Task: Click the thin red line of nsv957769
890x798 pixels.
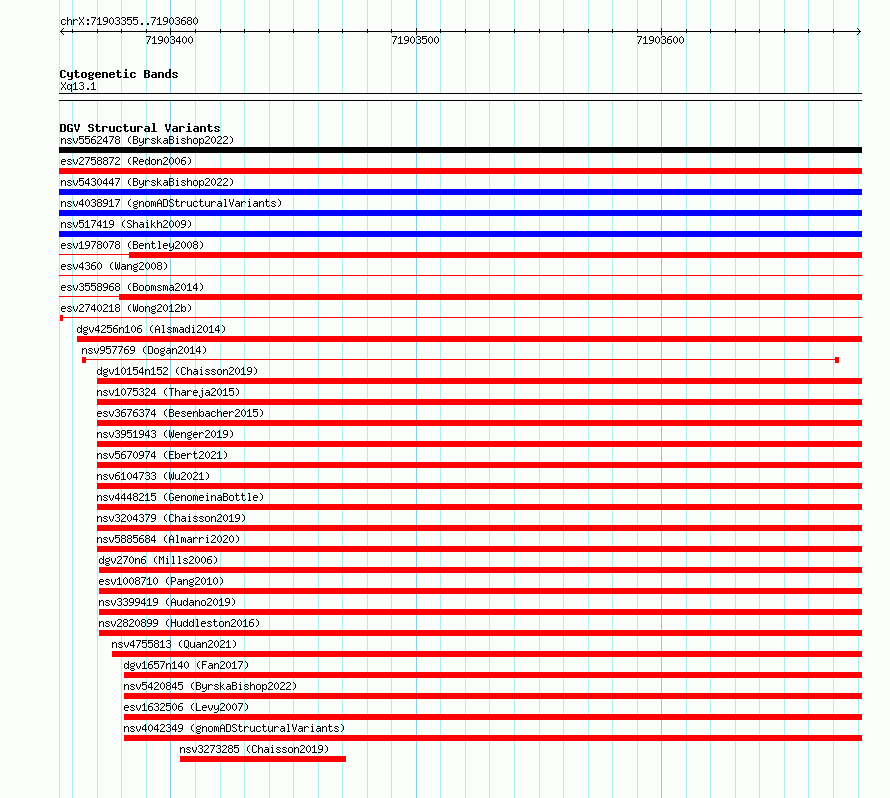Action: 460,360
